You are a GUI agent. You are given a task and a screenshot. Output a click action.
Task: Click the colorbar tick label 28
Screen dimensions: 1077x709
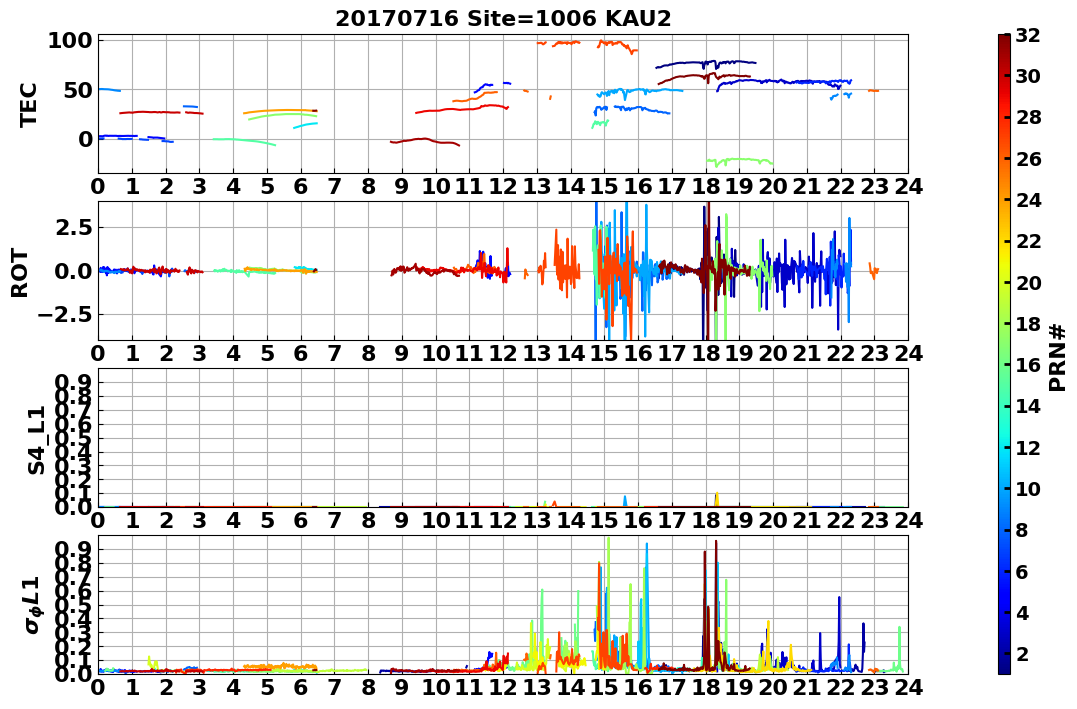[x=1028, y=117]
